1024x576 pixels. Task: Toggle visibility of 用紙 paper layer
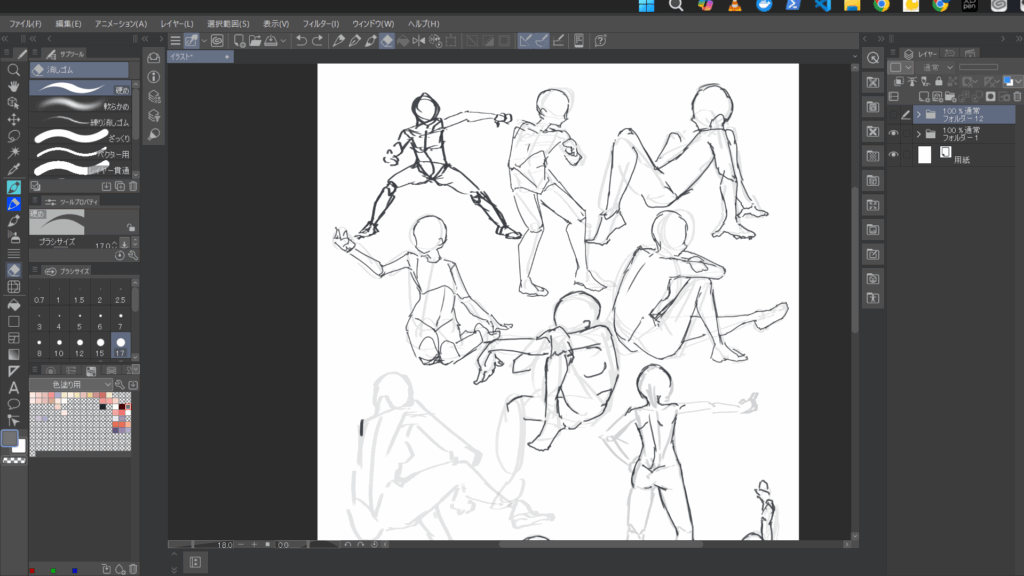pos(894,155)
